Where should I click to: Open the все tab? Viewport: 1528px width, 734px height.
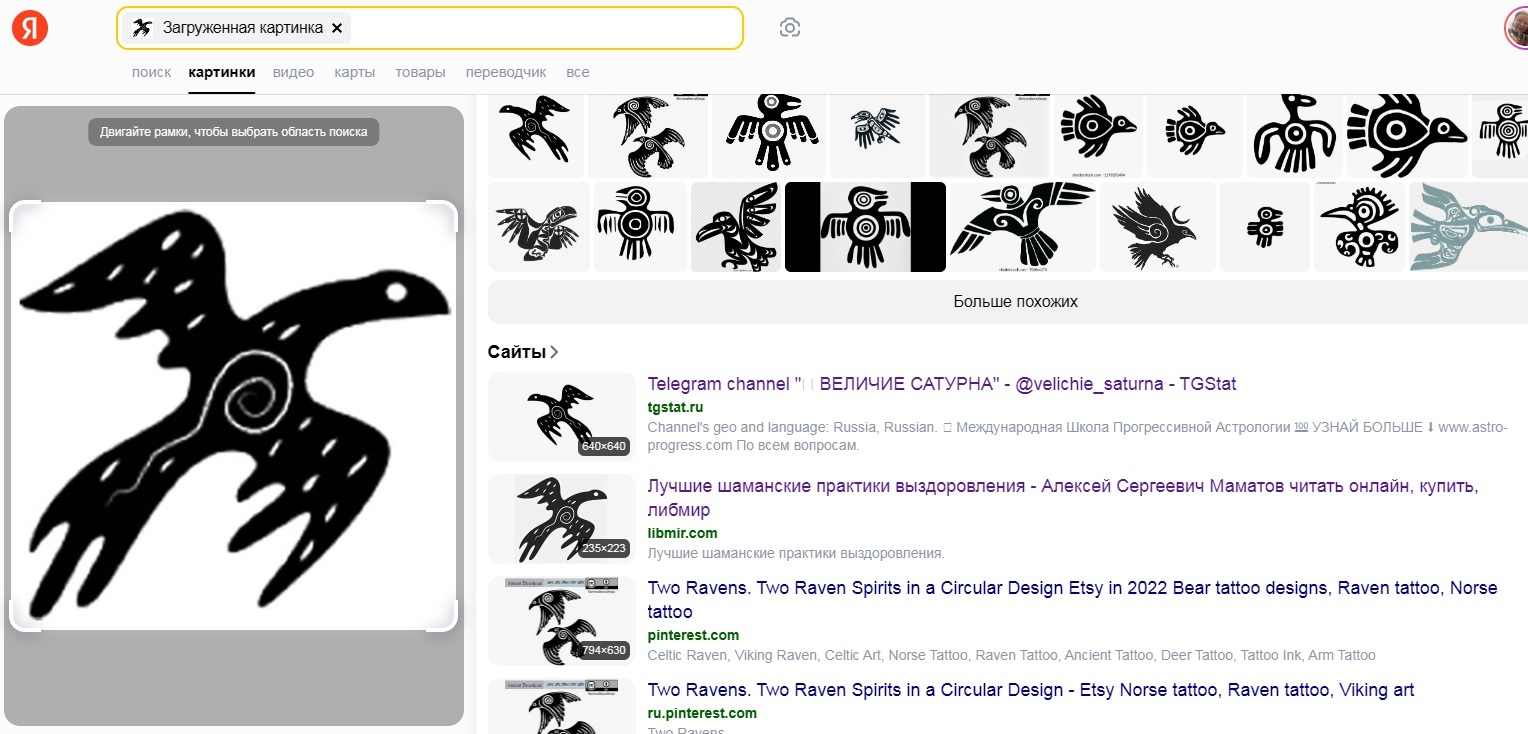pyautogui.click(x=578, y=72)
